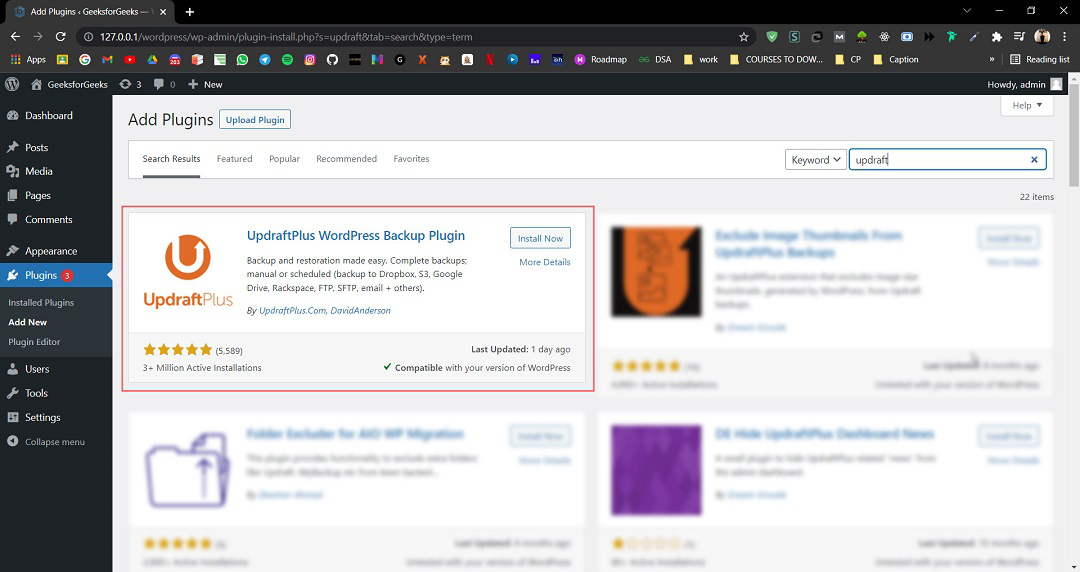Open More Details for UpdraftPlus
1080x572 pixels.
tap(544, 262)
